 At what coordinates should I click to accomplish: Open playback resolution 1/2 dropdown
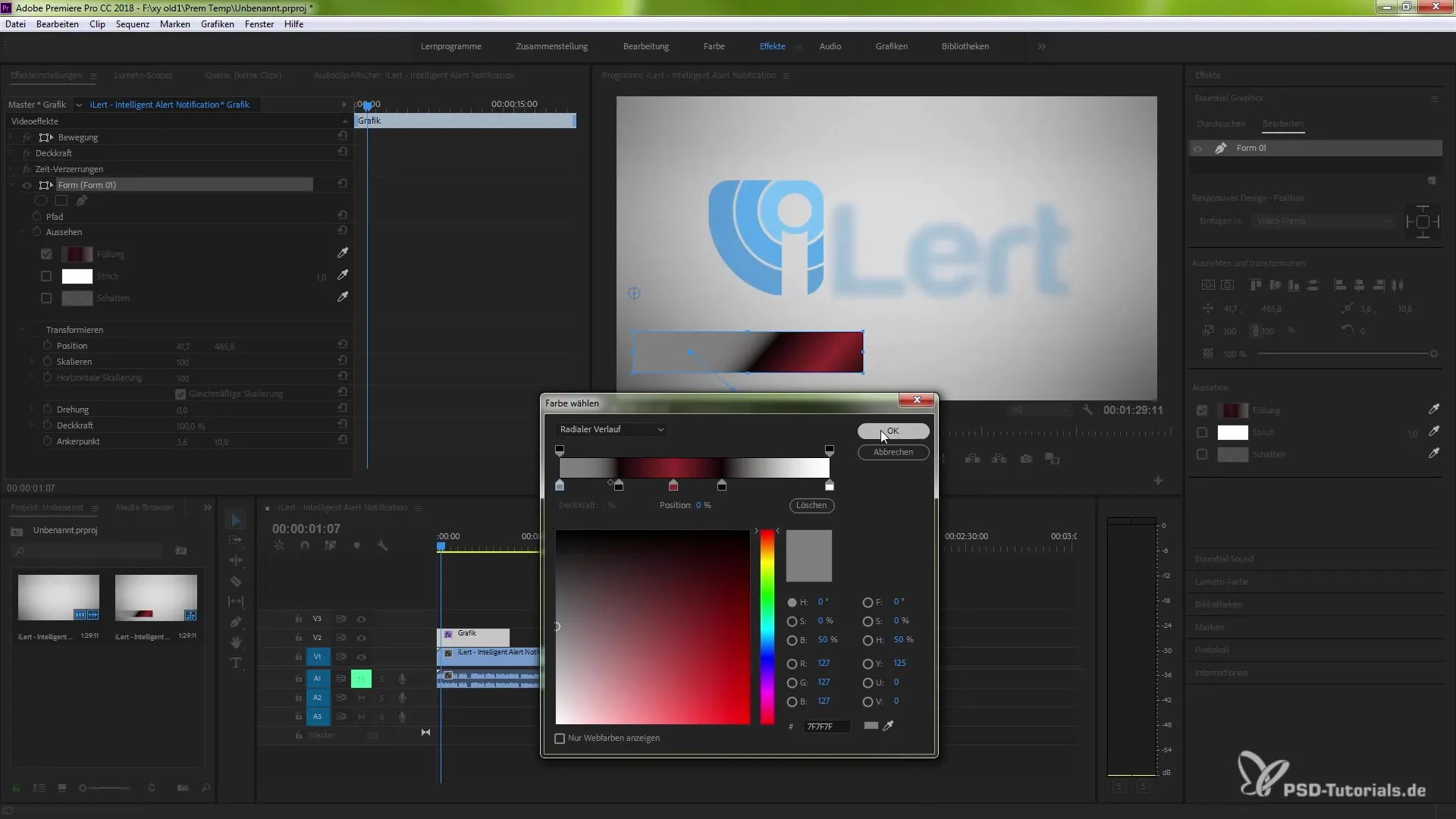coord(1040,409)
